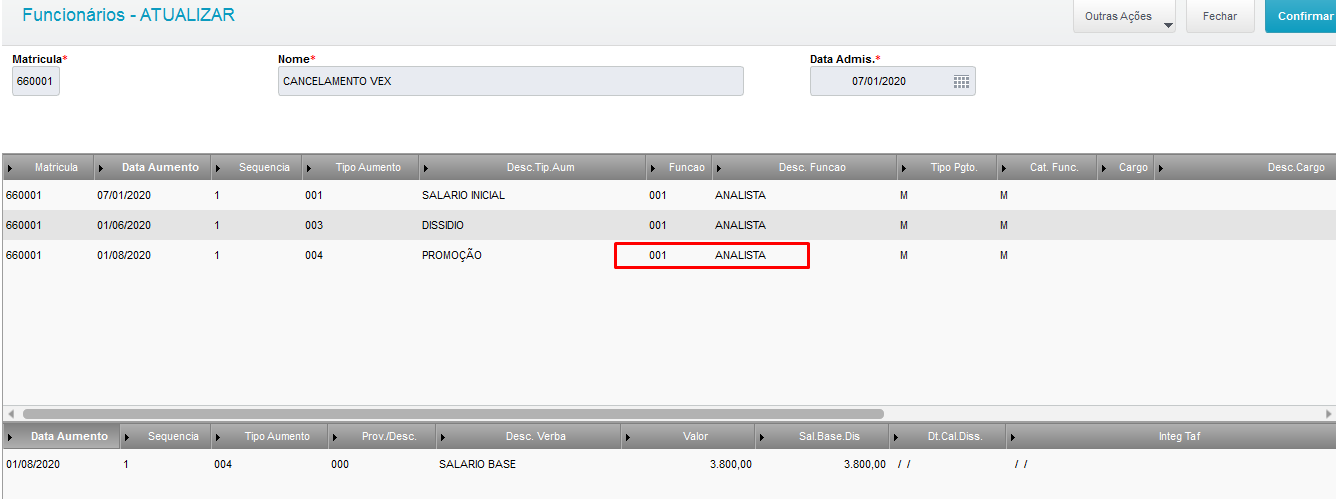Click the date cell 07/01/2020
This screenshot has height=499, width=1336.
point(124,195)
